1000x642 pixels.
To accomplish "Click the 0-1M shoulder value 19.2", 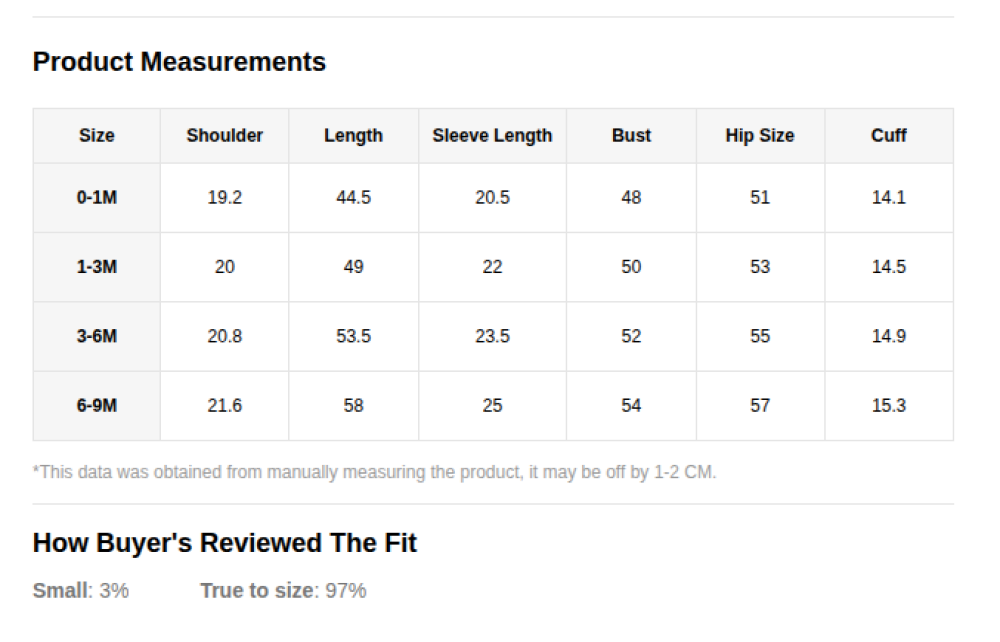I will (x=225, y=198).
